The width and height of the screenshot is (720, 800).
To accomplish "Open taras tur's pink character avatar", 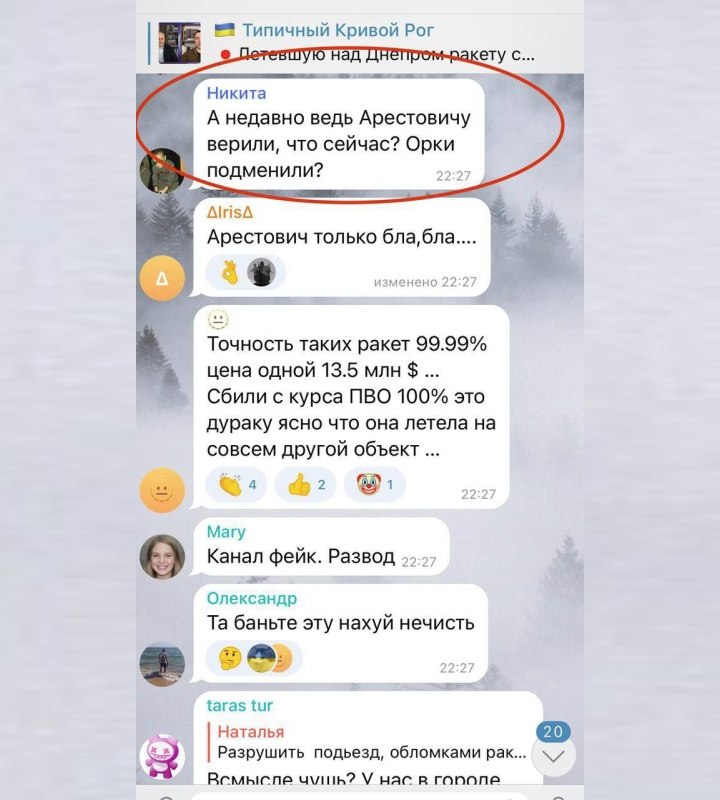I will point(162,756).
